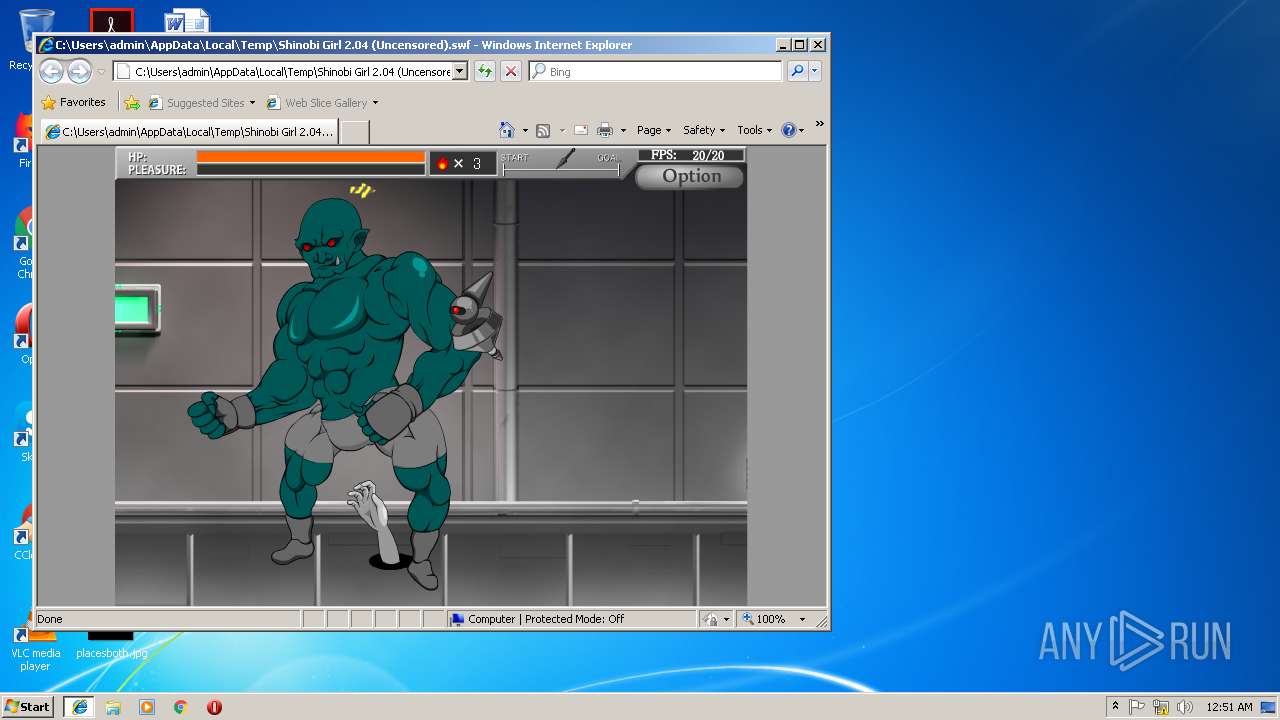Image resolution: width=1280 pixels, height=720 pixels.
Task: Open the VLC media player desktop shortcut
Action: pyautogui.click(x=35, y=648)
